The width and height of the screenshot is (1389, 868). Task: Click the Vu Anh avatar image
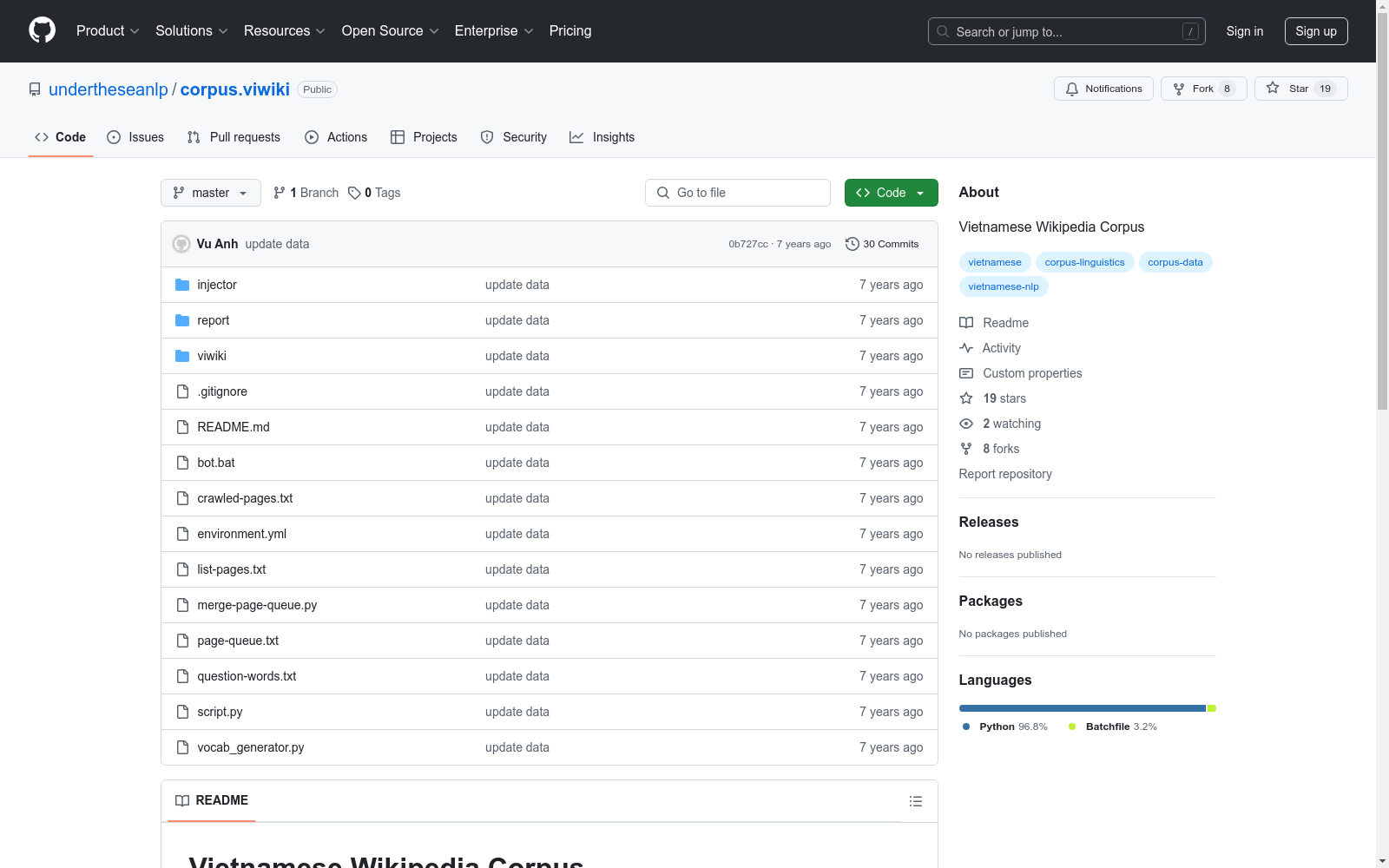(181, 244)
